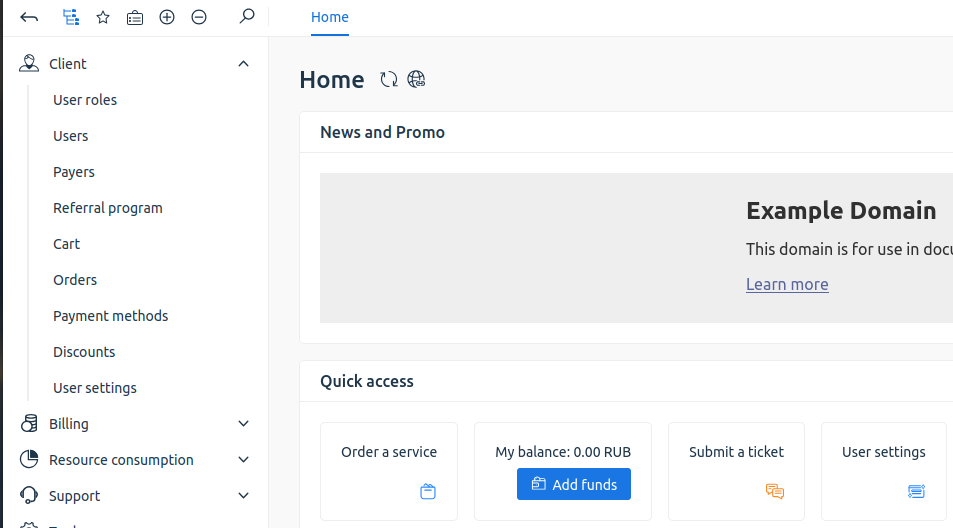Screen dimensions: 953x528
Task: Open the Order a service card
Action: click(389, 470)
